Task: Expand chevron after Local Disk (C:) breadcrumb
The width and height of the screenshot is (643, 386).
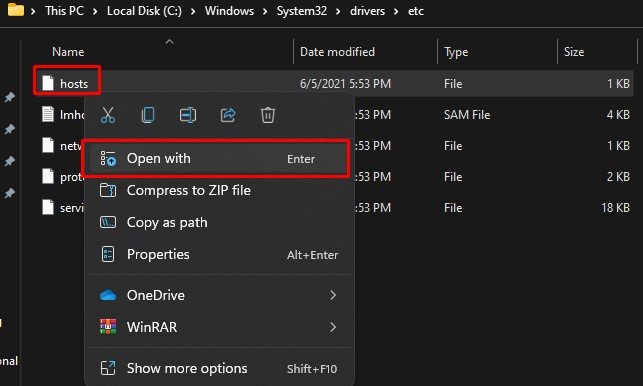Action: coord(193,11)
